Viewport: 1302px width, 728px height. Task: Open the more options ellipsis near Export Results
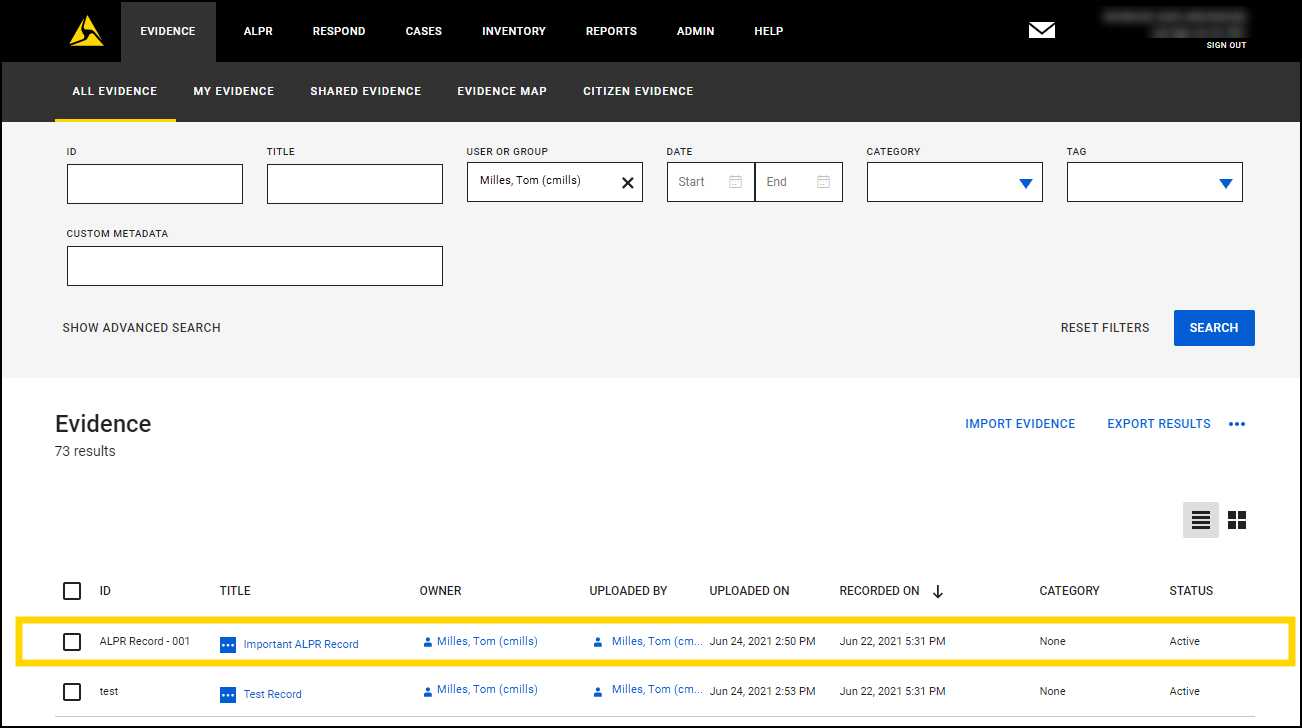tap(1237, 423)
